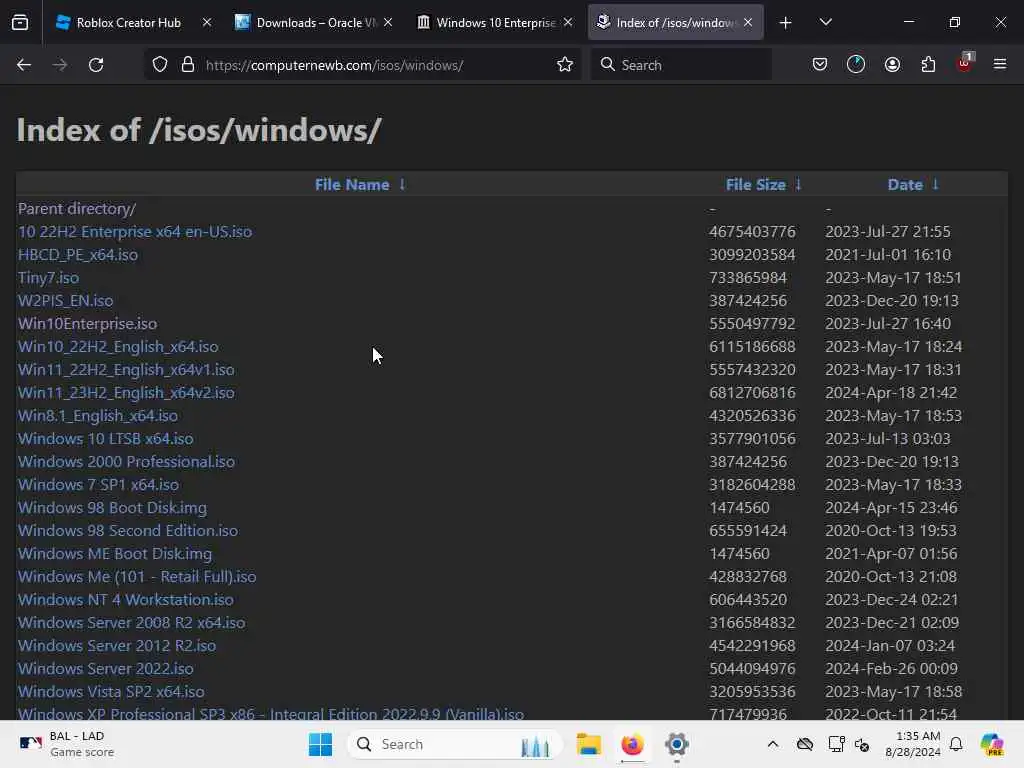Download Windows Vista SP2 x64.iso

pyautogui.click(x=111, y=692)
